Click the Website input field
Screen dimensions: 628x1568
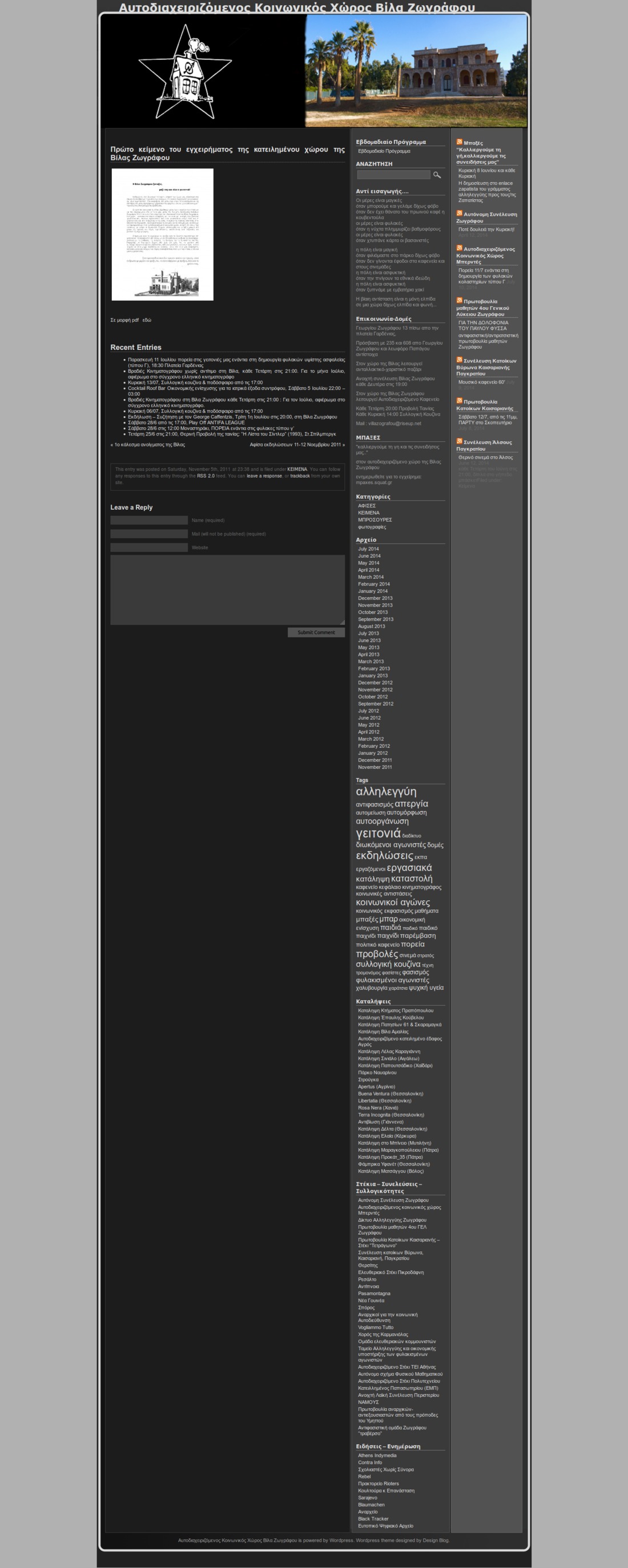149,547
